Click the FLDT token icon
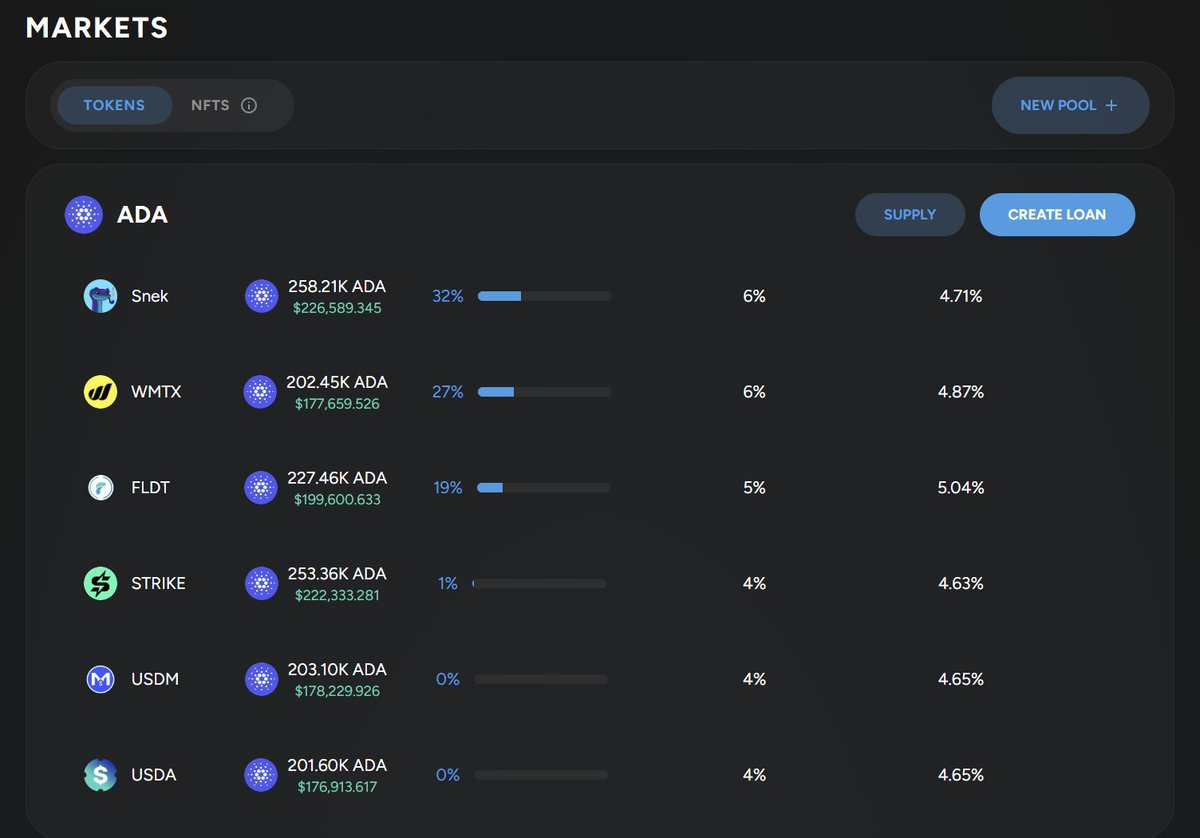Viewport: 1200px width, 838px height. click(x=100, y=488)
